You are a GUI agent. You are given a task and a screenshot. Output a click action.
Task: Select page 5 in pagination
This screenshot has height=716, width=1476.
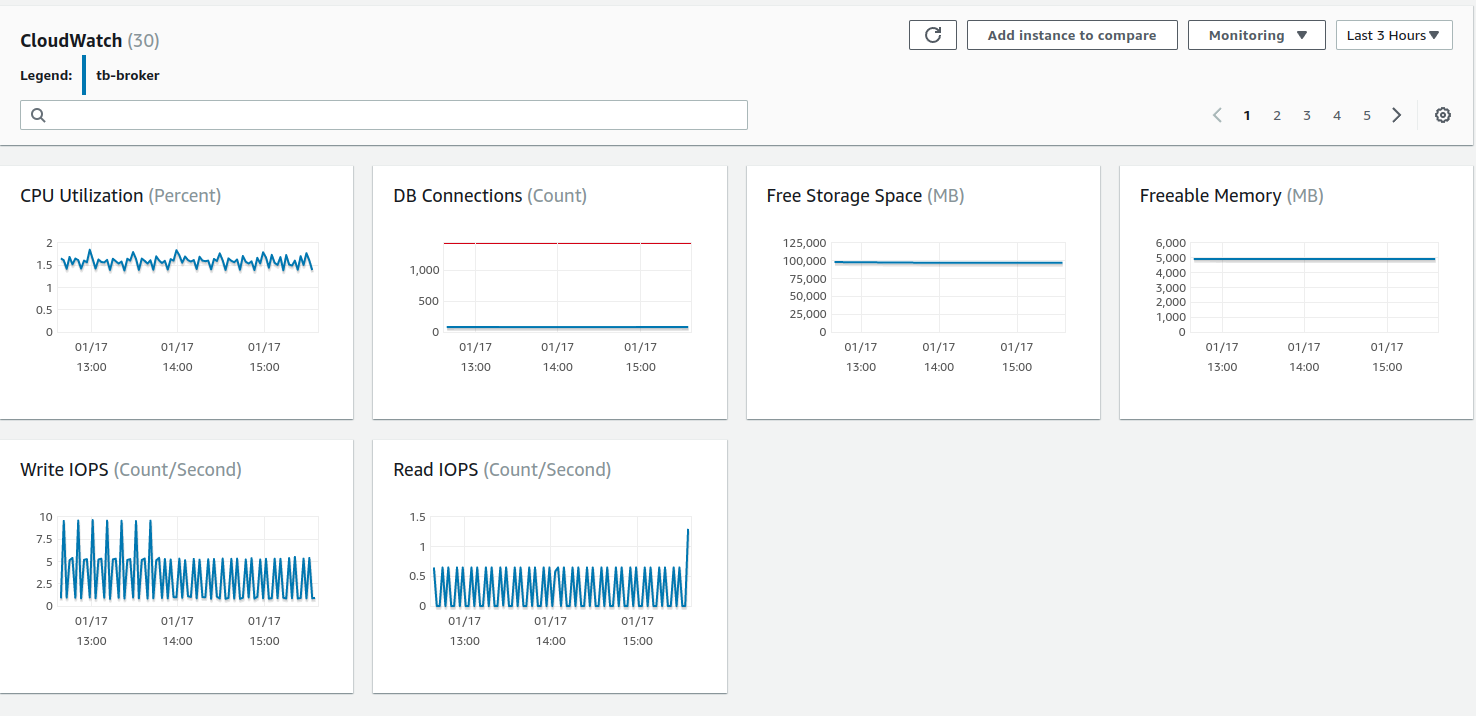(1366, 115)
